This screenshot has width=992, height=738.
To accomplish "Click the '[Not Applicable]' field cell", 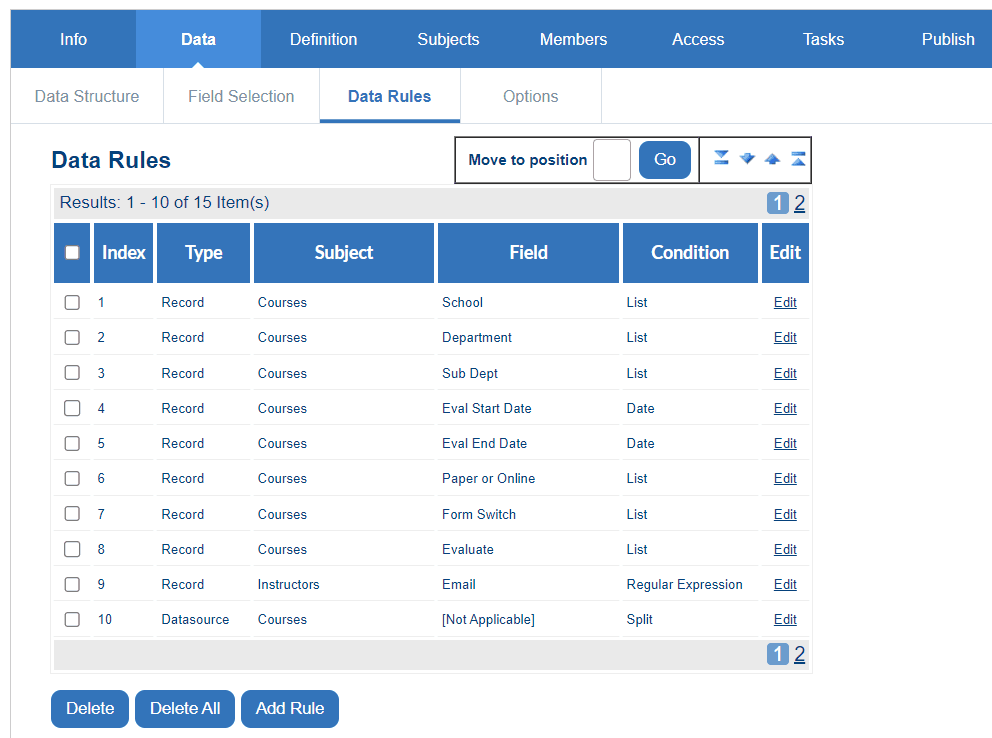I will click(x=488, y=619).
